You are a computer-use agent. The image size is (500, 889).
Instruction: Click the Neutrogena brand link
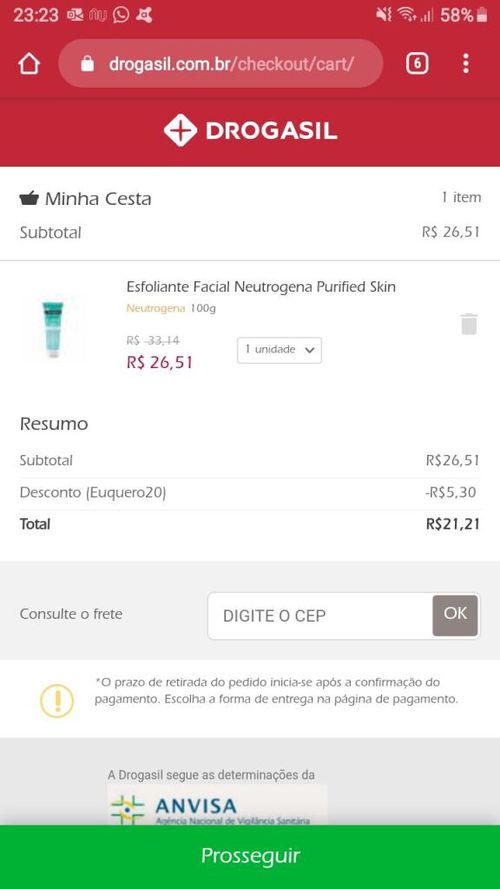click(x=155, y=309)
